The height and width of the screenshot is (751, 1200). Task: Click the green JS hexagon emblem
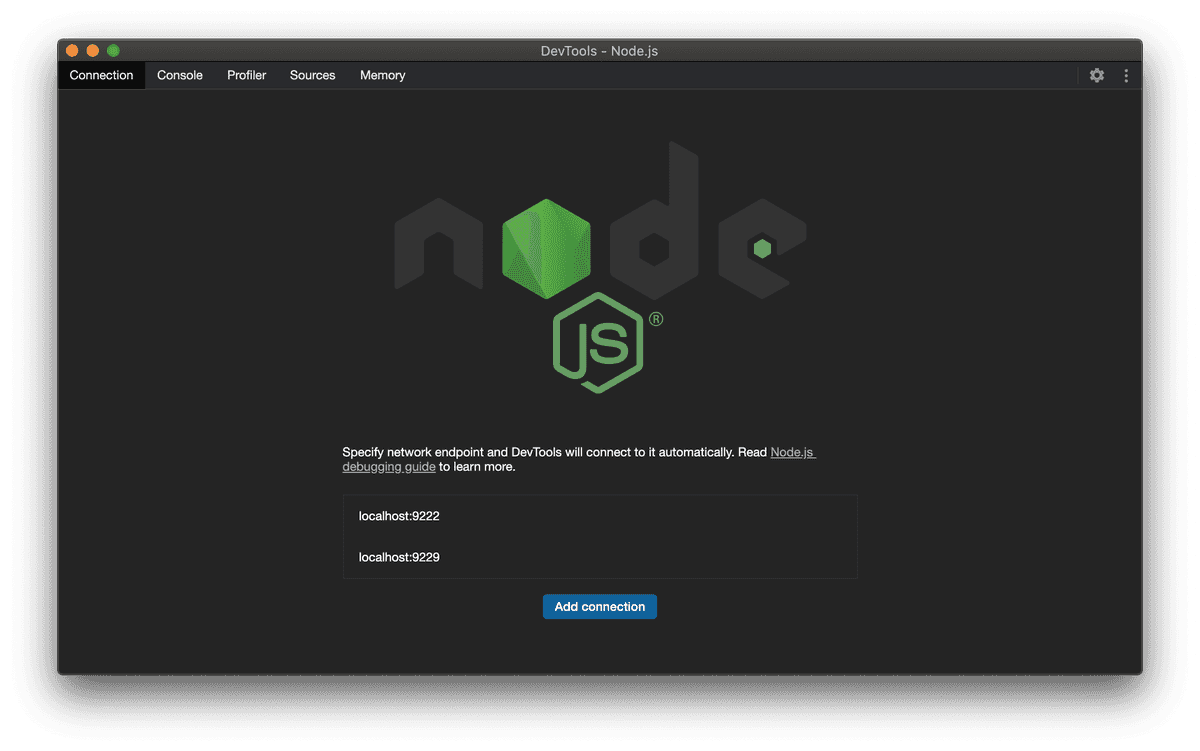[599, 343]
